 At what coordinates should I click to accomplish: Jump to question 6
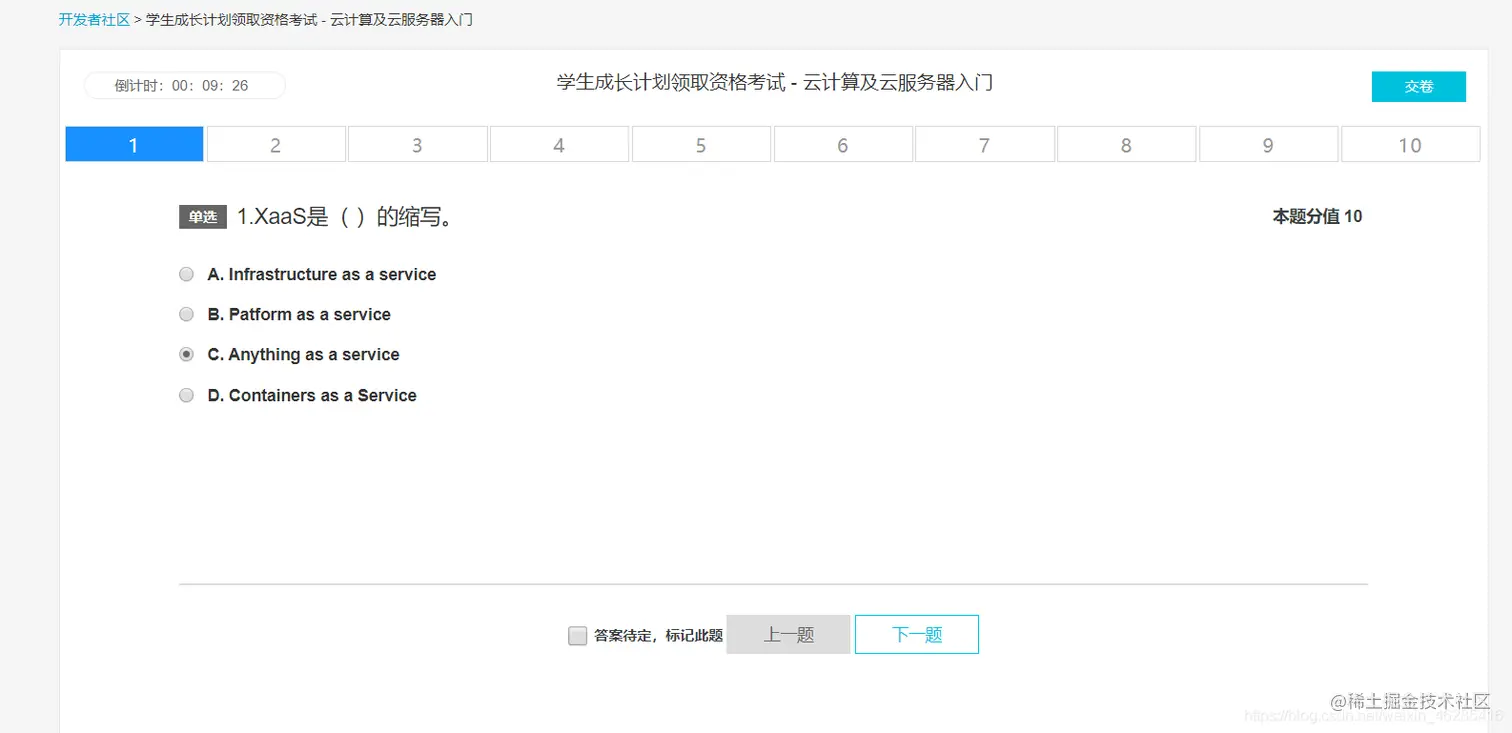tap(843, 143)
